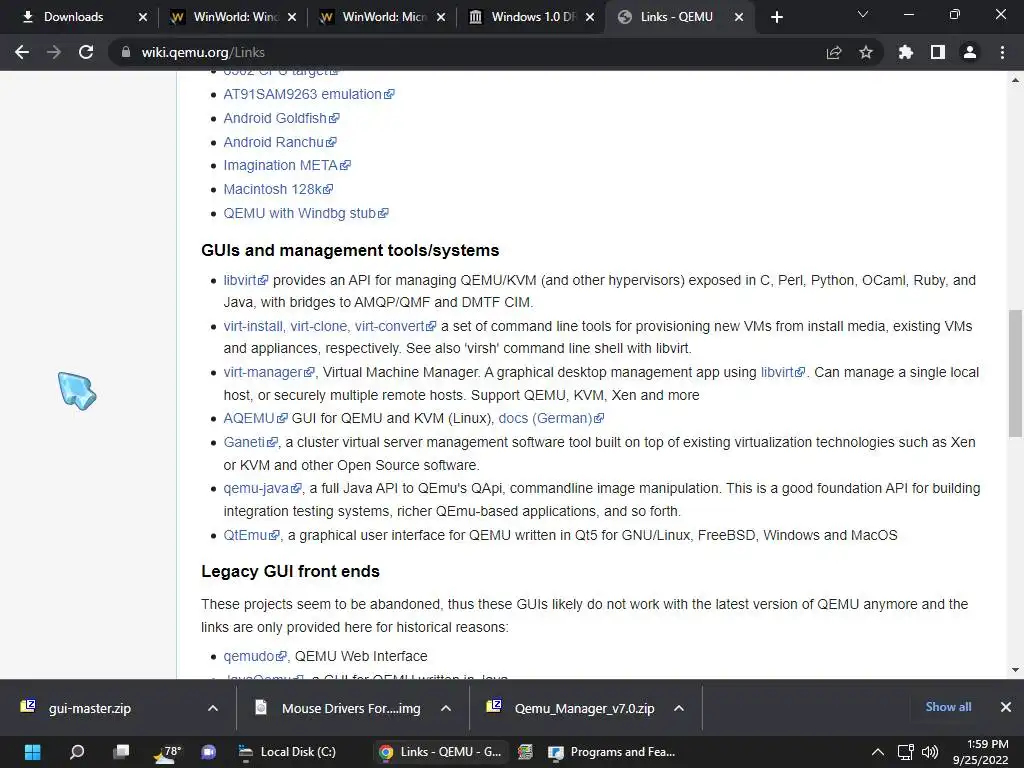The width and height of the screenshot is (1024, 768).
Task: Open Chrome's three-dot menu
Action: (x=1002, y=52)
